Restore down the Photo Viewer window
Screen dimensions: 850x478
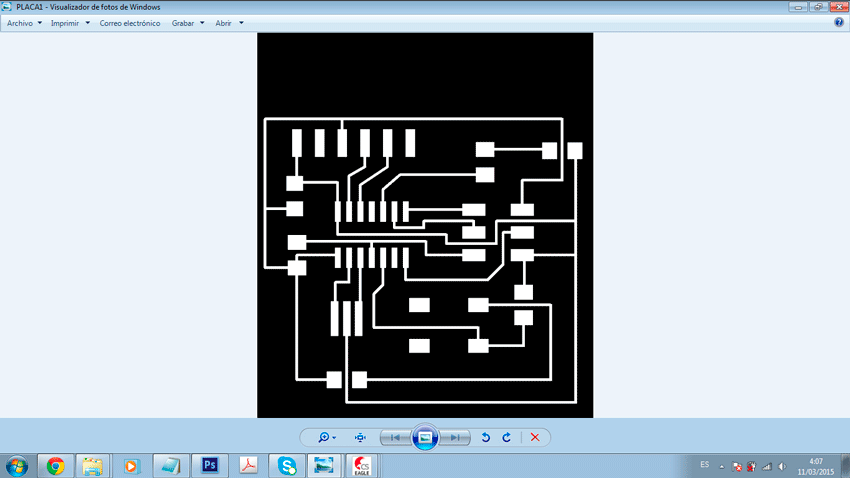(818, 7)
